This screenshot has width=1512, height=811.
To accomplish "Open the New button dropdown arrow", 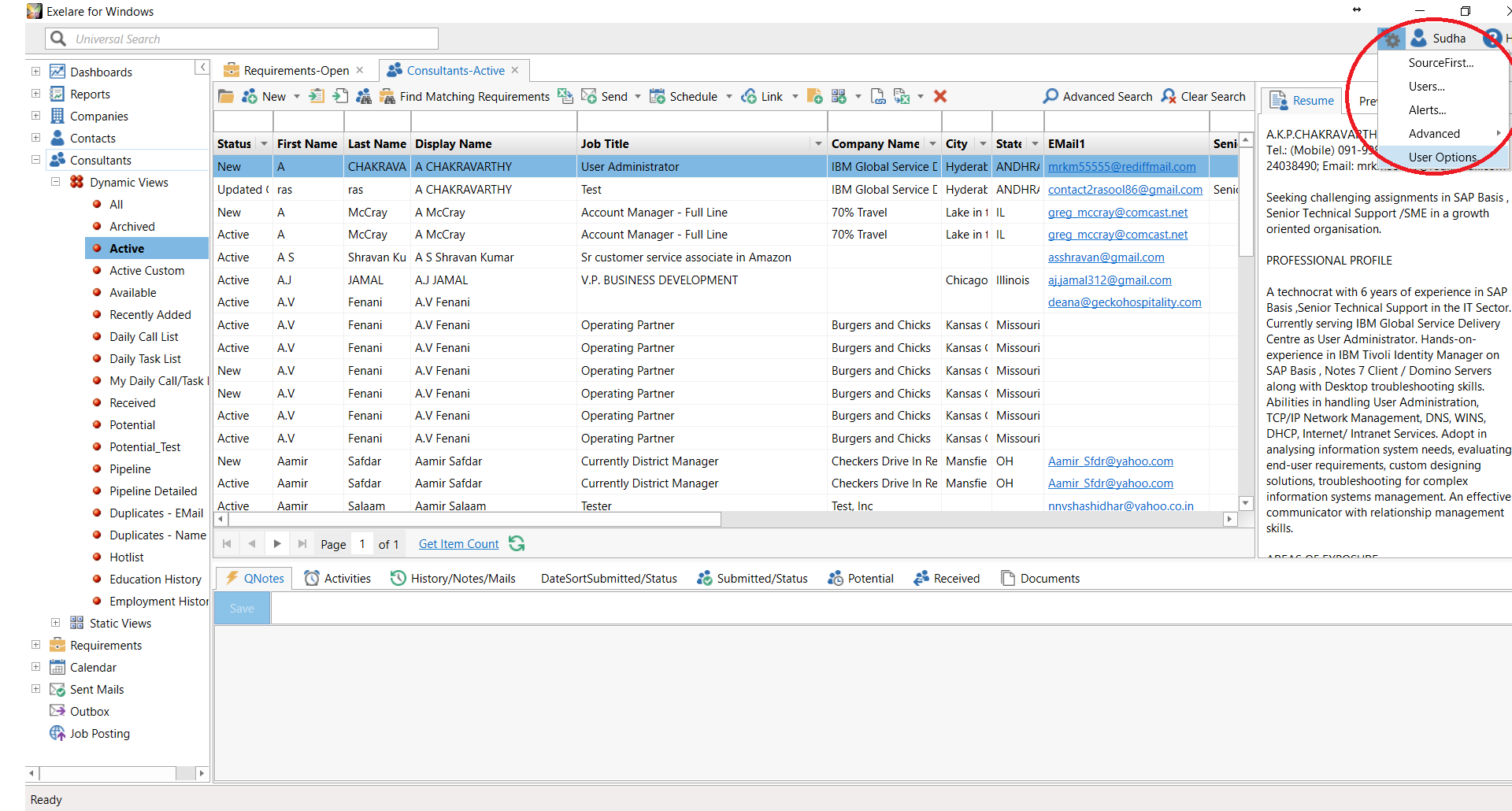I will coord(297,97).
